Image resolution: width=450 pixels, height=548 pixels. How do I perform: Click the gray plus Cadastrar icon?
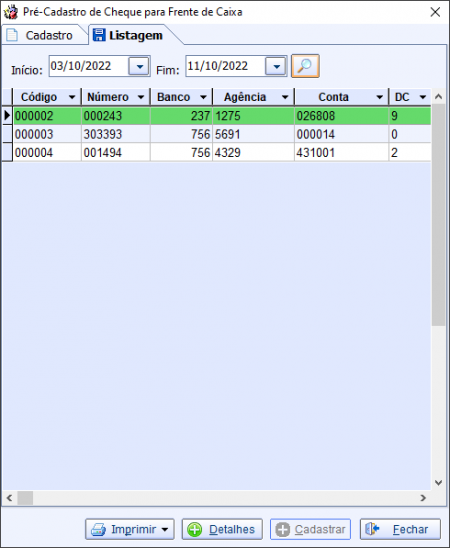(x=282, y=529)
